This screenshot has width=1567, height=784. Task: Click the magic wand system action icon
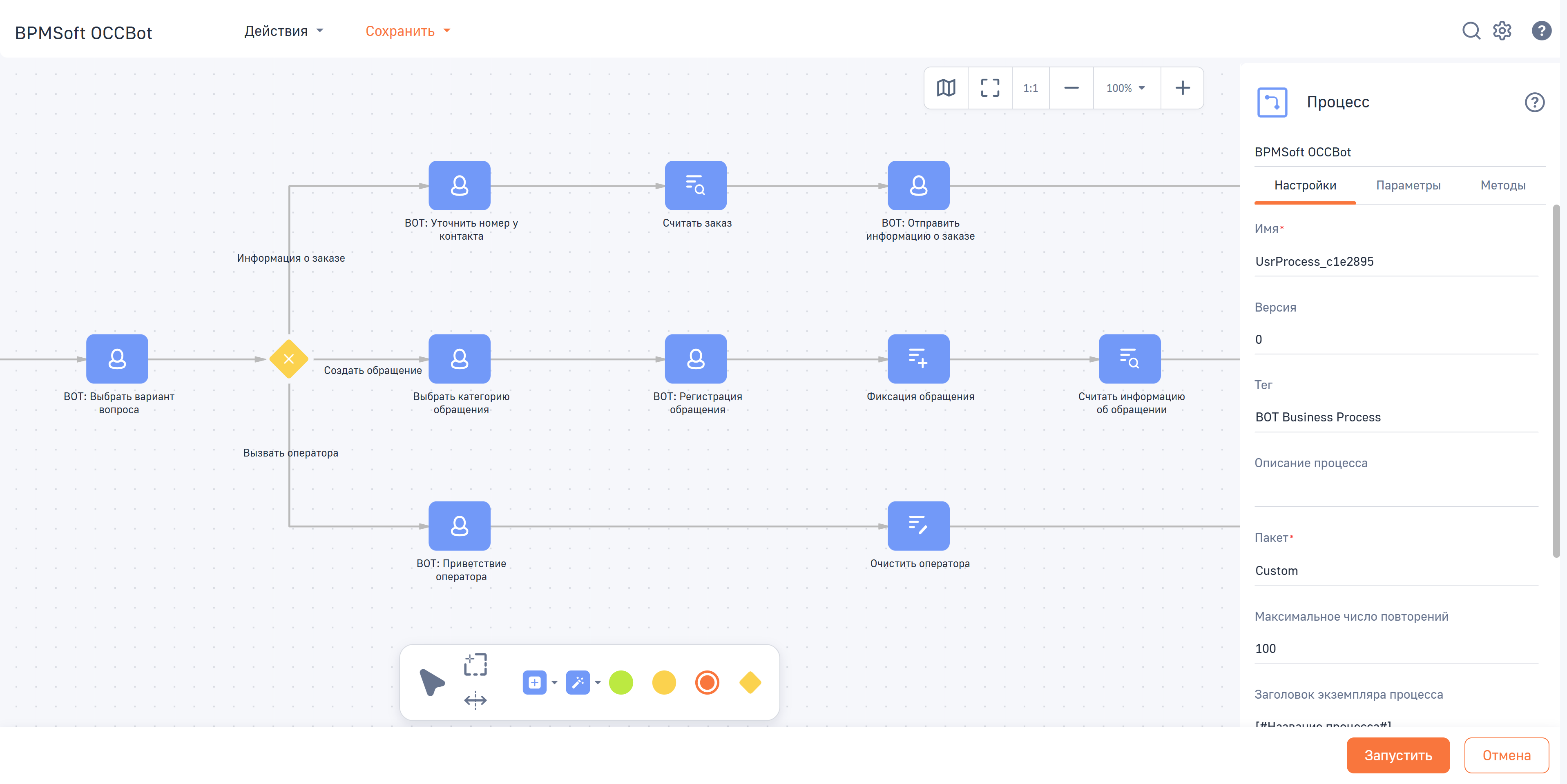(x=577, y=682)
